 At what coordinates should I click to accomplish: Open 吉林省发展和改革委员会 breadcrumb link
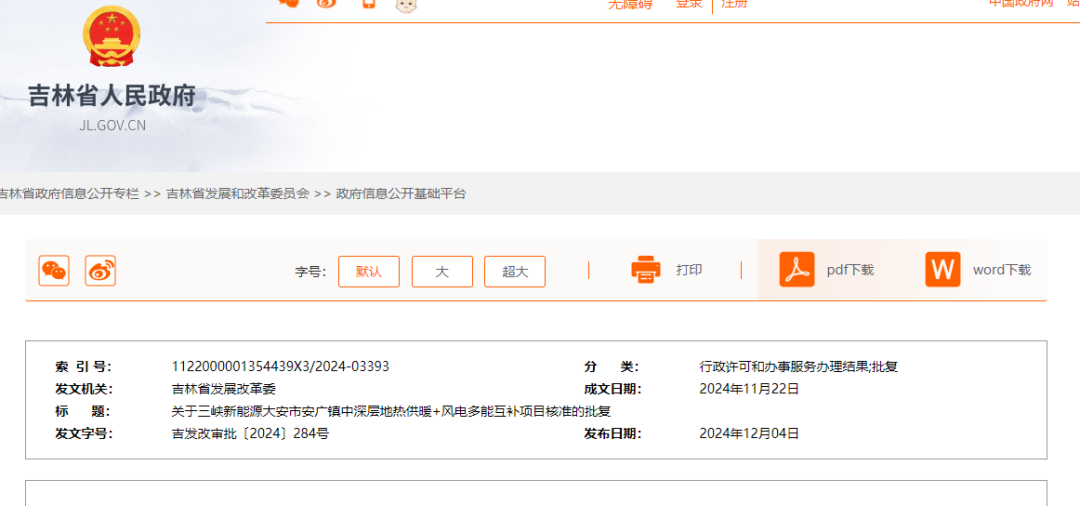[x=237, y=194]
